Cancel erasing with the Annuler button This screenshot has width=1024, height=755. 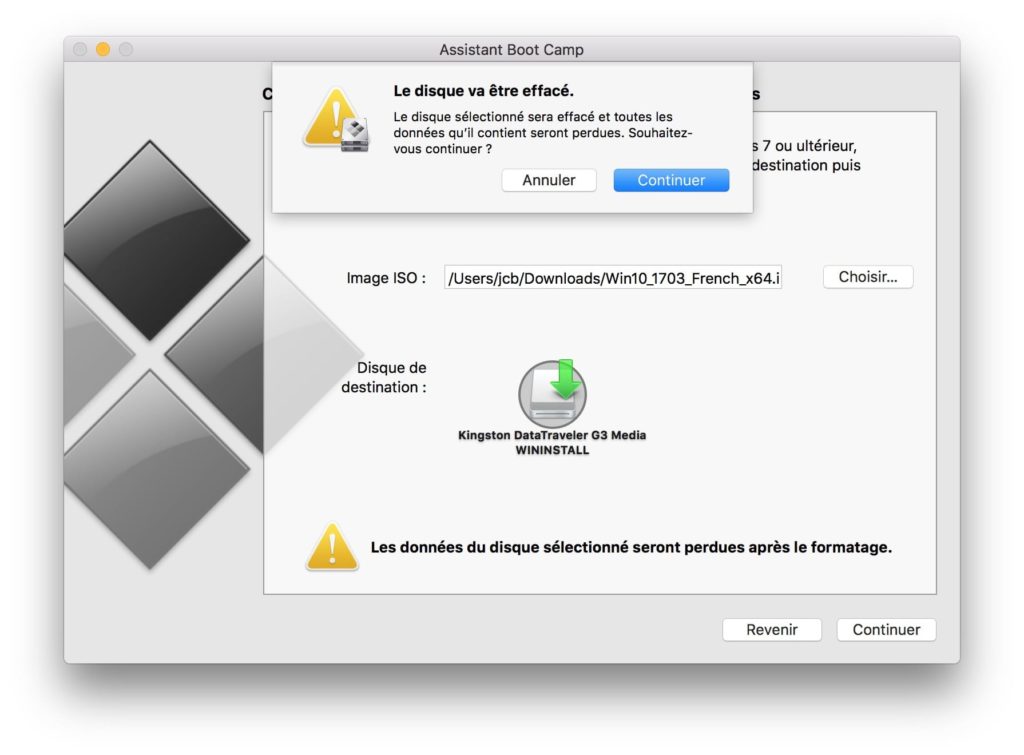(549, 180)
